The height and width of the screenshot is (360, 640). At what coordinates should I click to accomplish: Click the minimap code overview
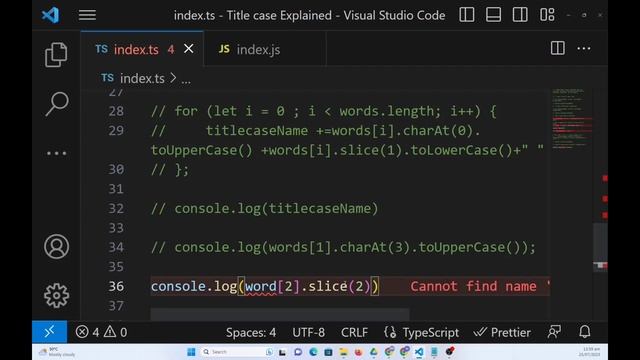[x=571, y=118]
